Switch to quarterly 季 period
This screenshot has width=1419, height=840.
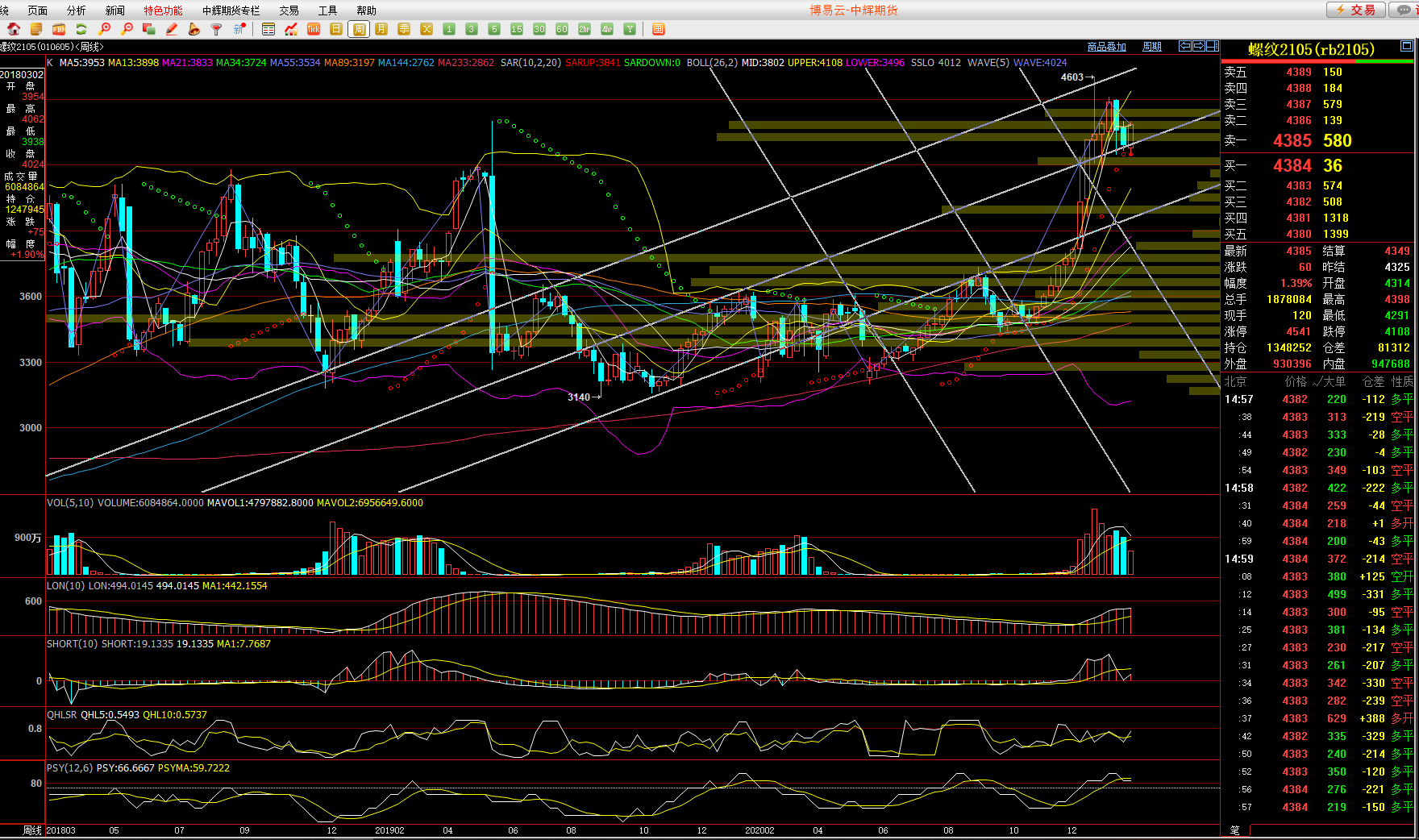404,29
